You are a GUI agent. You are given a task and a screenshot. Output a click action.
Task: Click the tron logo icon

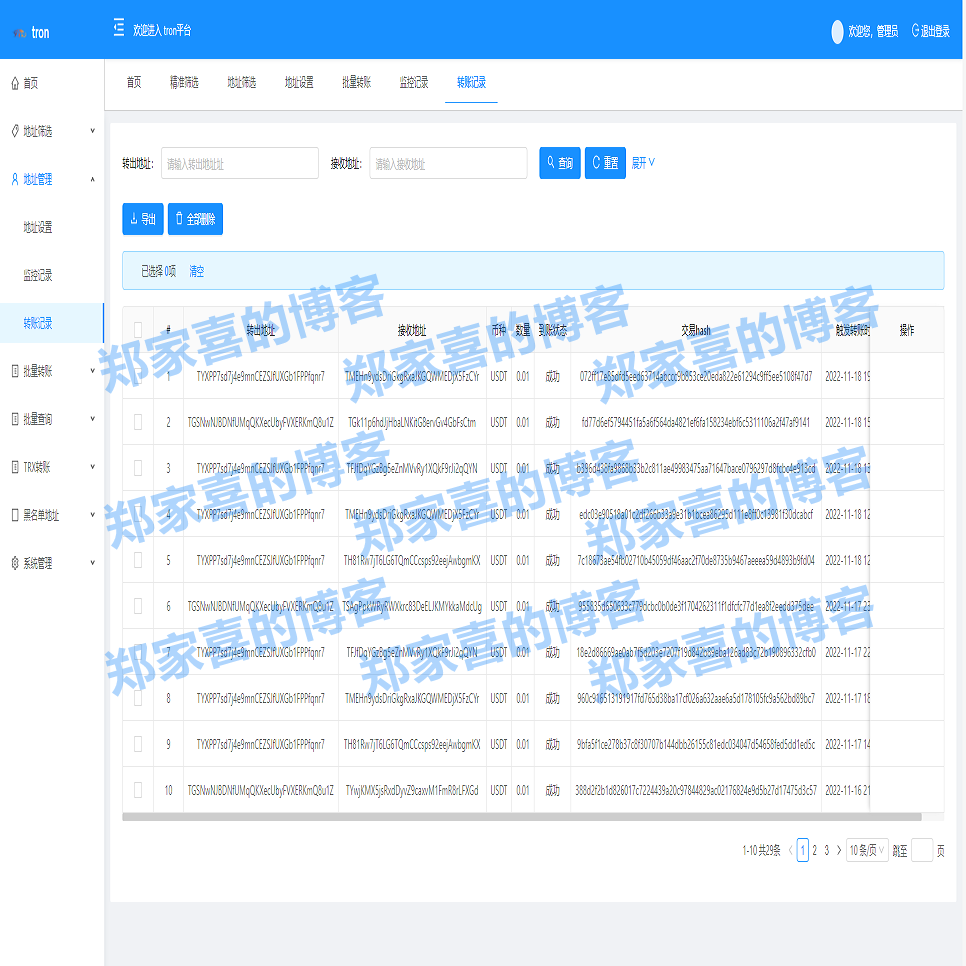click(x=19, y=33)
